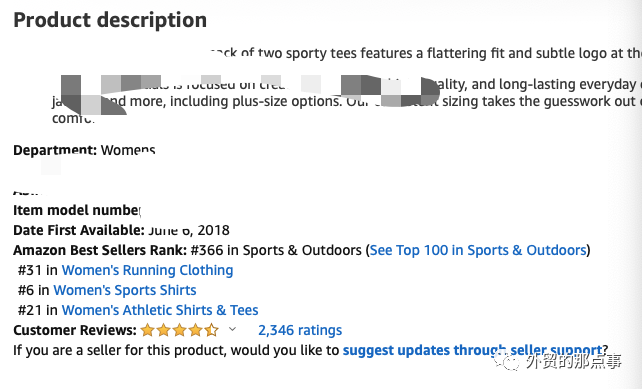Open the Women's Sports Shirts category link
Viewport: 642px width, 389px height.
125,290
